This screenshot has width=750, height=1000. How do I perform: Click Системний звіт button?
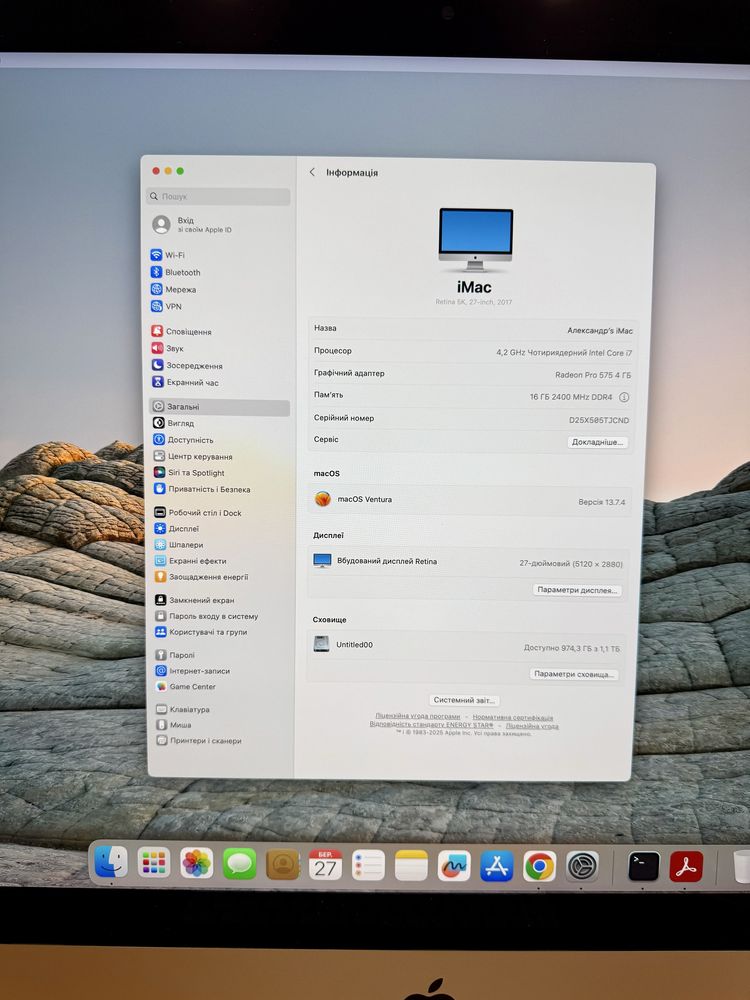point(464,700)
